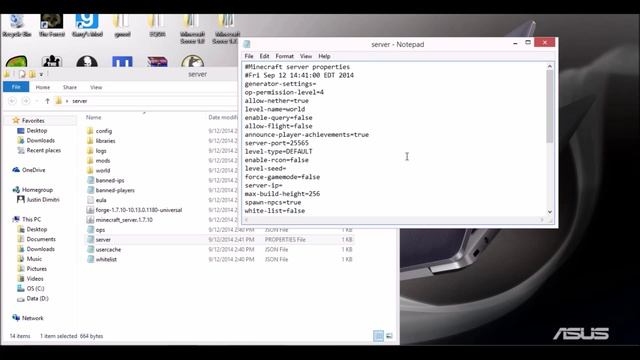Open Notepad View menu
Screen dimensions: 640x360
pos(306,56)
